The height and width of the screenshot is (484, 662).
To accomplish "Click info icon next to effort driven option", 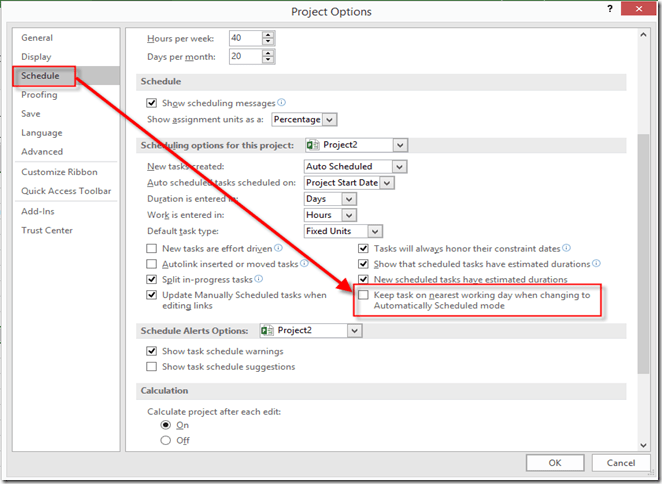I will point(278,247).
